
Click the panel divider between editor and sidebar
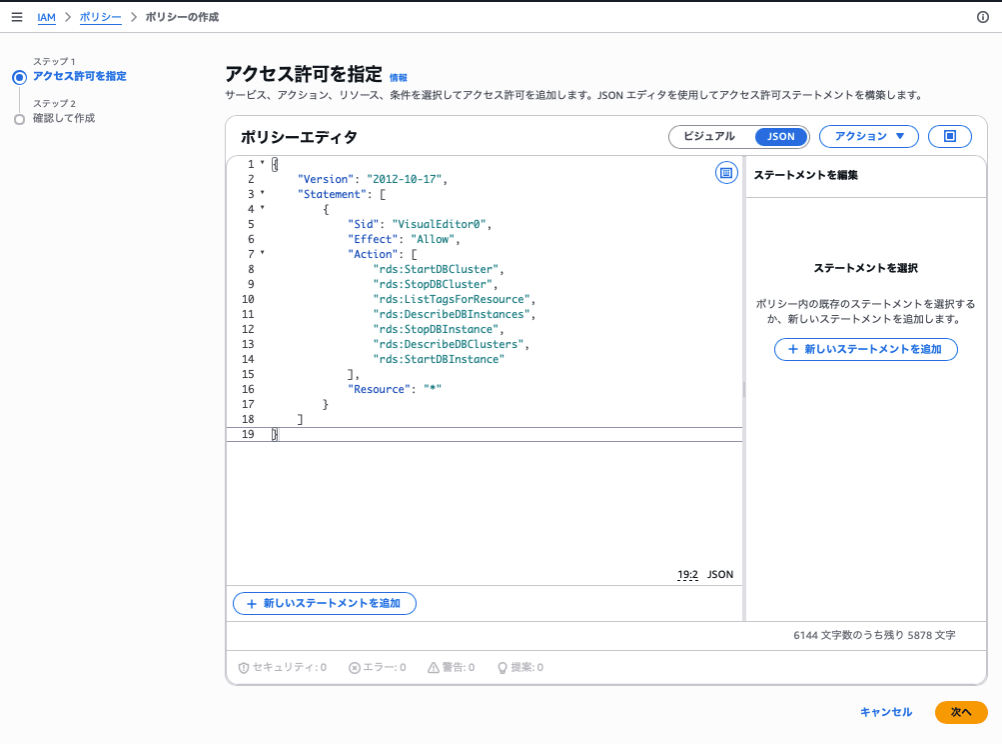pyautogui.click(x=744, y=389)
